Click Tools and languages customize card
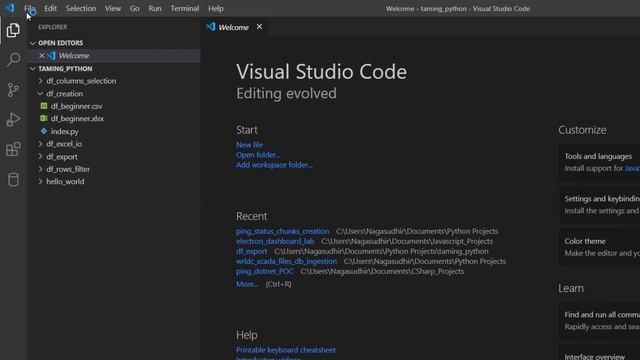Image resolution: width=640 pixels, height=360 pixels. (599, 162)
